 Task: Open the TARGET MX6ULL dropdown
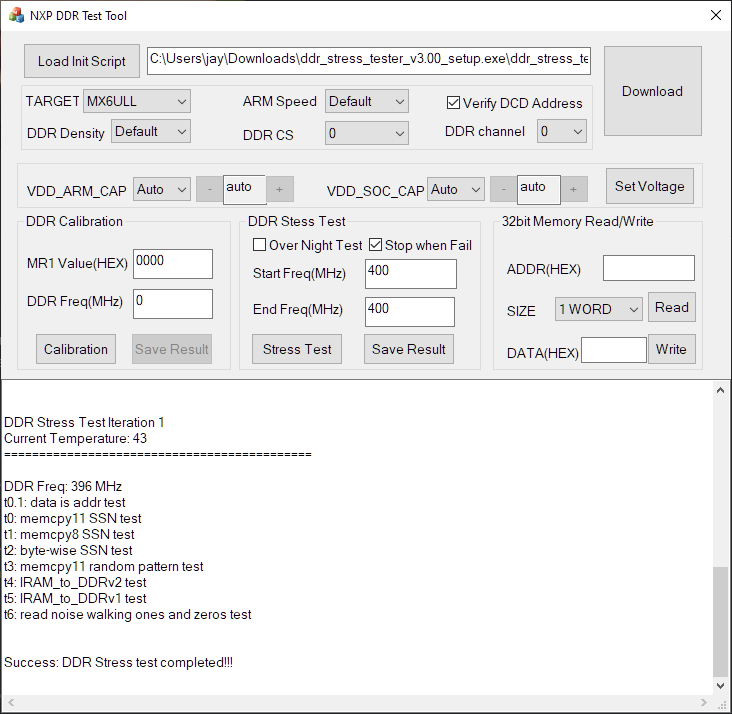(137, 101)
